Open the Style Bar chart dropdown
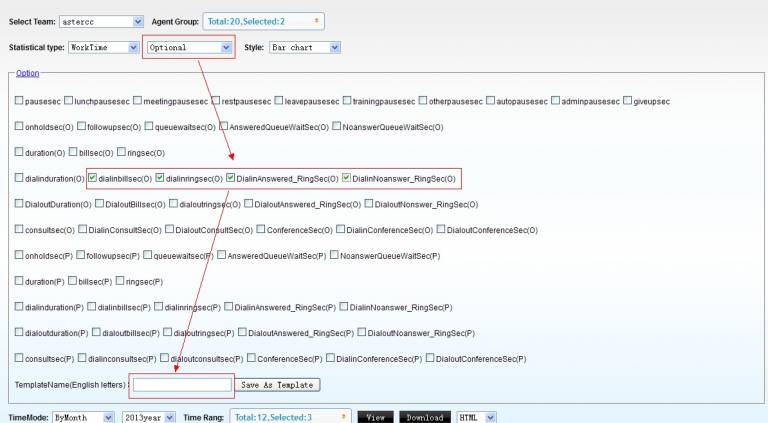 305,47
